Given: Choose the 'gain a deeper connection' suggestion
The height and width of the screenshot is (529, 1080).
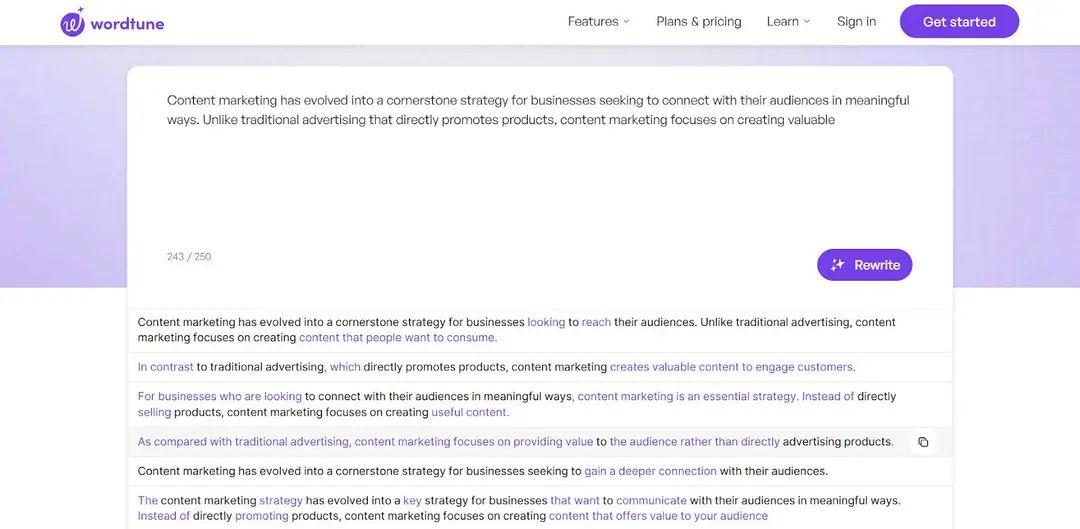Looking at the screenshot, I should 482,471.
